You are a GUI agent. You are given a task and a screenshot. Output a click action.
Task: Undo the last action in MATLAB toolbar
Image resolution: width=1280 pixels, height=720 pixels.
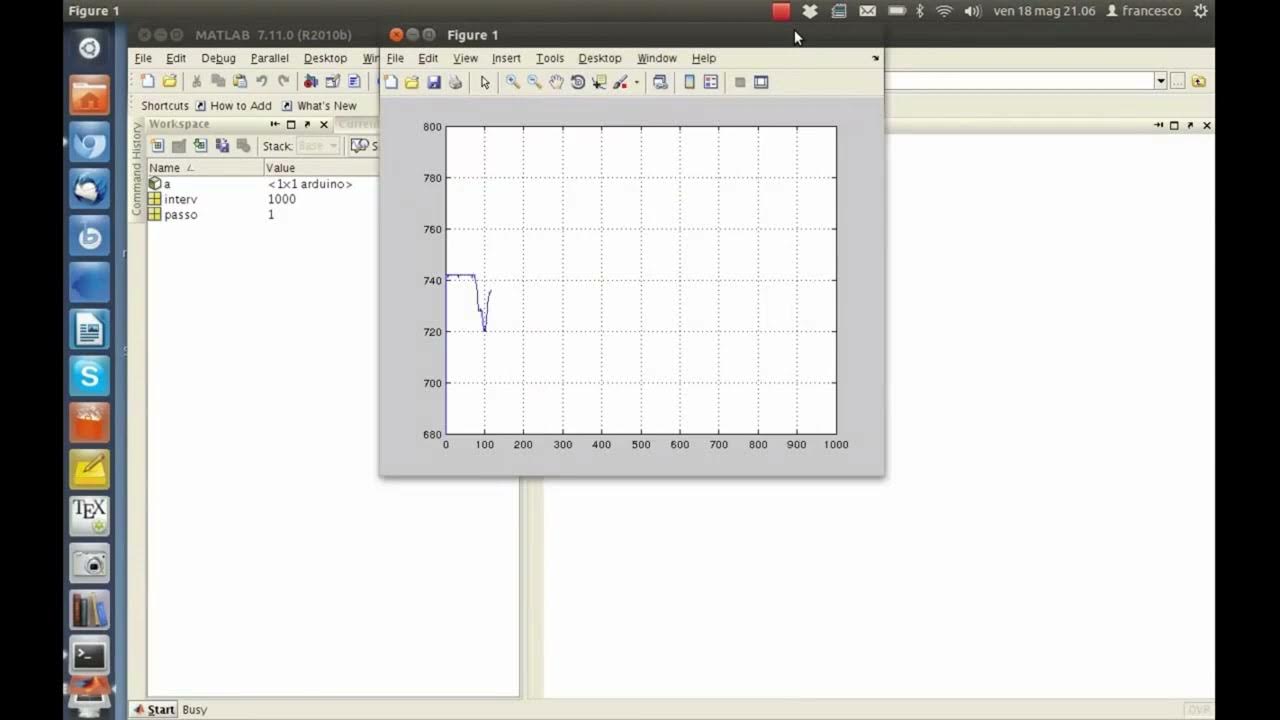[262, 81]
